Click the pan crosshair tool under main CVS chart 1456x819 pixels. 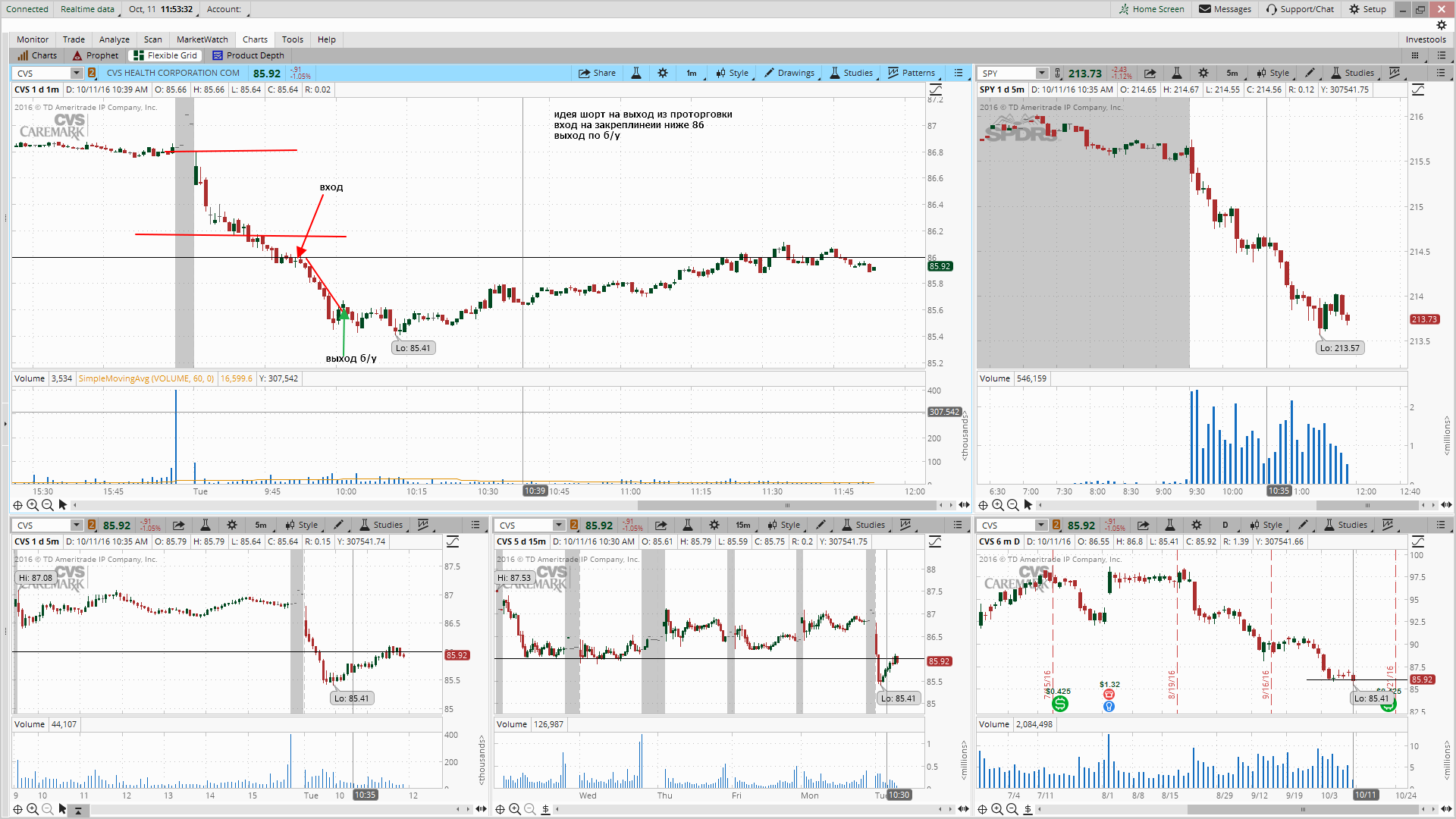point(18,505)
